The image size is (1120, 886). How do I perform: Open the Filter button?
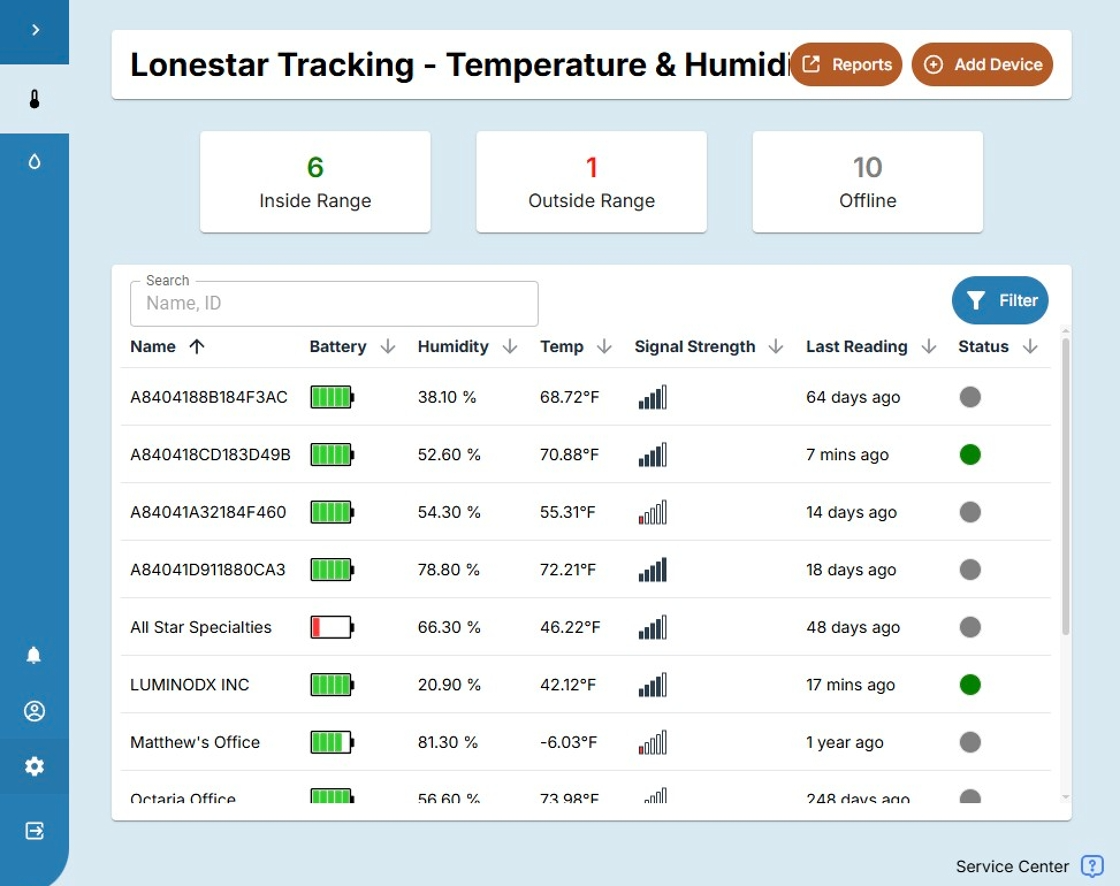[x=1000, y=300]
